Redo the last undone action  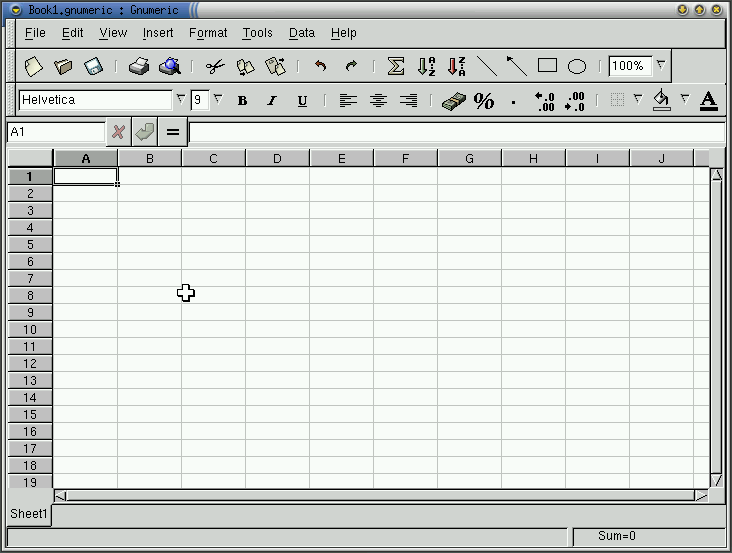pyautogui.click(x=351, y=66)
